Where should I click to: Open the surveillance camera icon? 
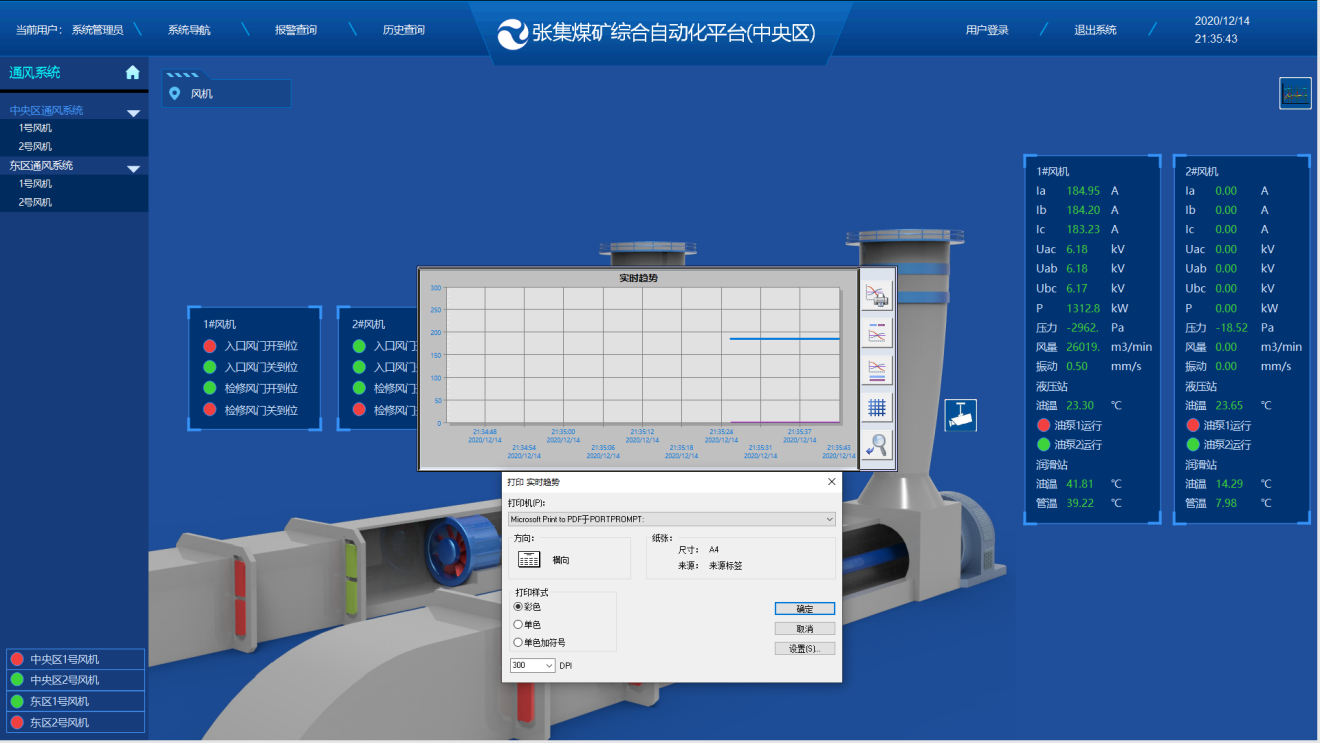960,415
